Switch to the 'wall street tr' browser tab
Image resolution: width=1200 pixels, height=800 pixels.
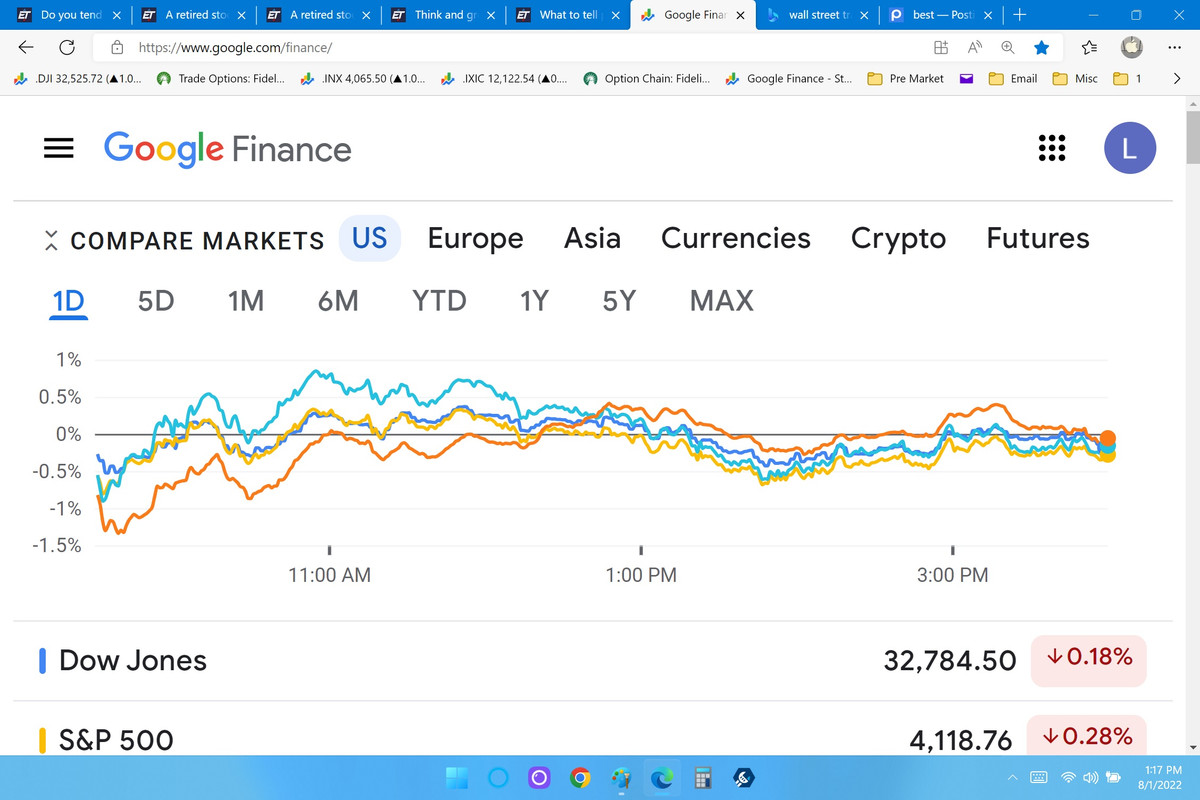[x=816, y=15]
